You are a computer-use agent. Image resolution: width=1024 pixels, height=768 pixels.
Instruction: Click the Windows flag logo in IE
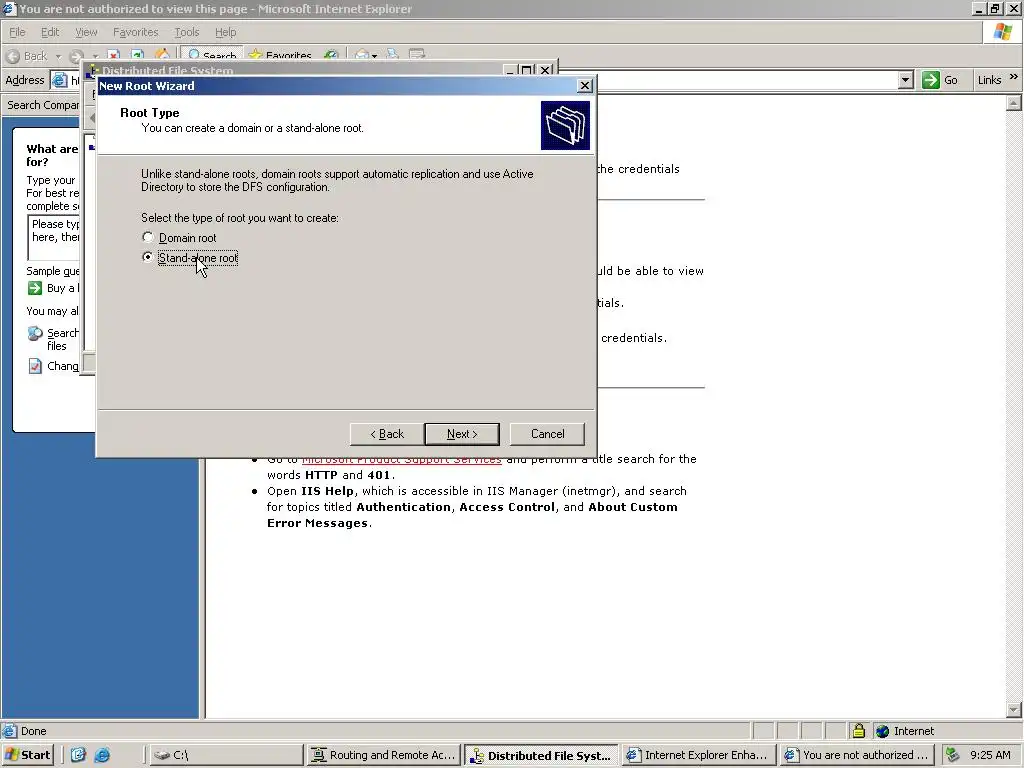pos(1002,32)
